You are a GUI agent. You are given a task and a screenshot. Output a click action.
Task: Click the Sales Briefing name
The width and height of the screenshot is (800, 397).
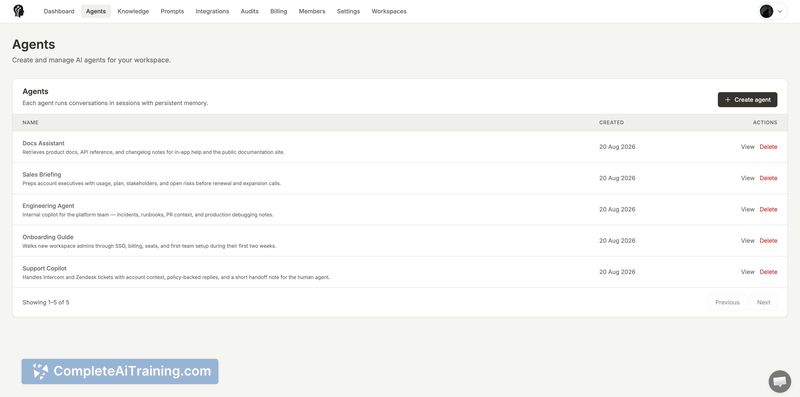point(42,175)
